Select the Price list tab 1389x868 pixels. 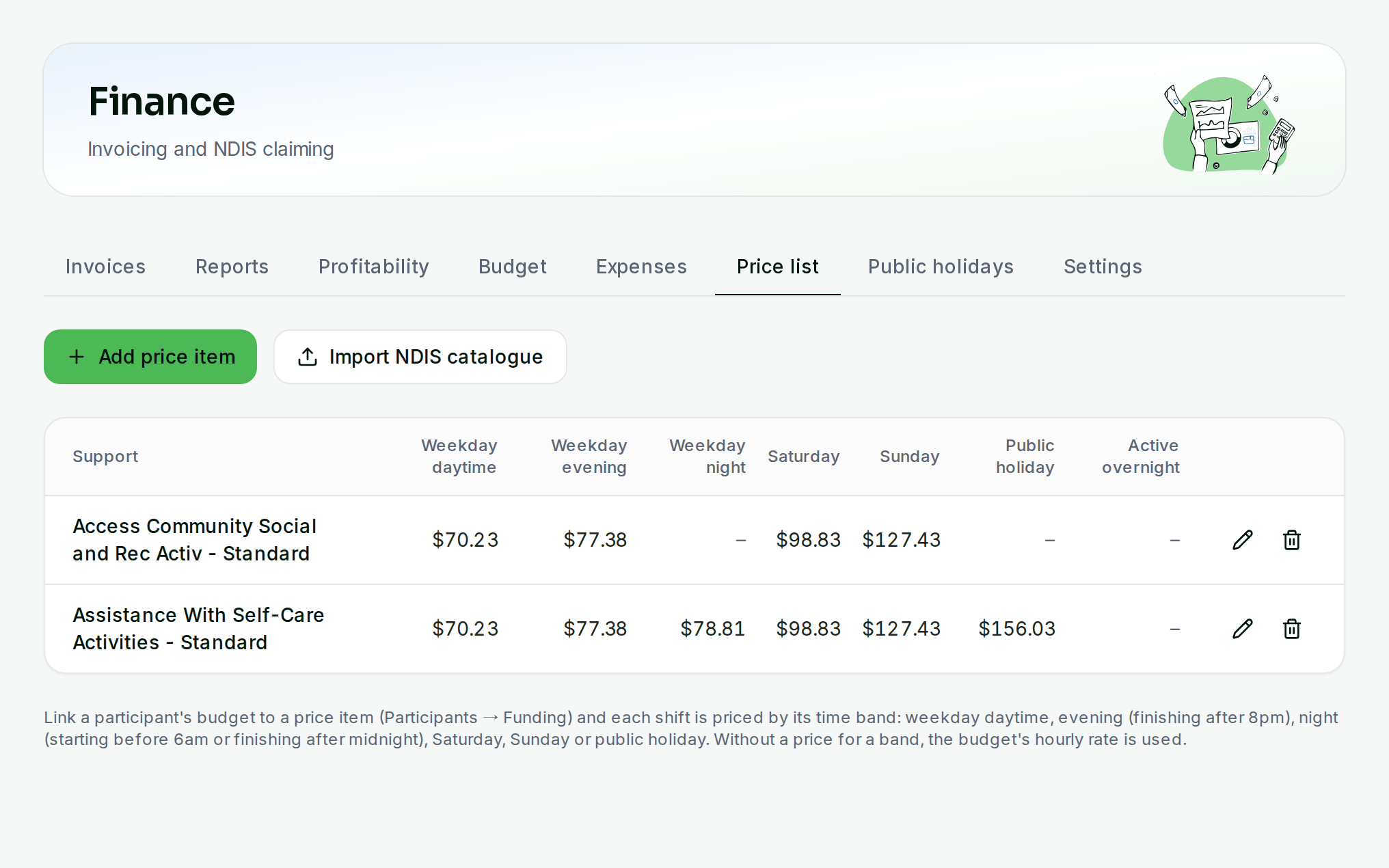pos(777,267)
